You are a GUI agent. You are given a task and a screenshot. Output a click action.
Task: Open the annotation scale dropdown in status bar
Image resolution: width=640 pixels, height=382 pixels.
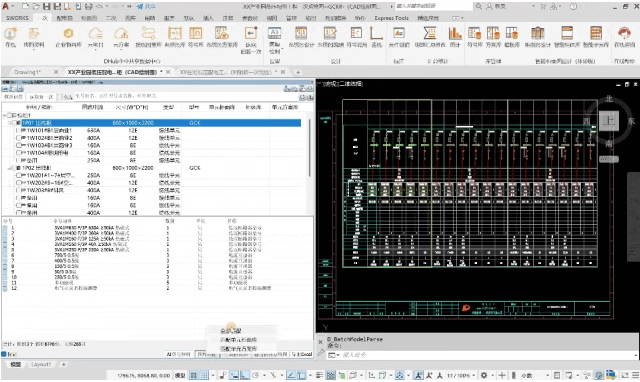473,375
